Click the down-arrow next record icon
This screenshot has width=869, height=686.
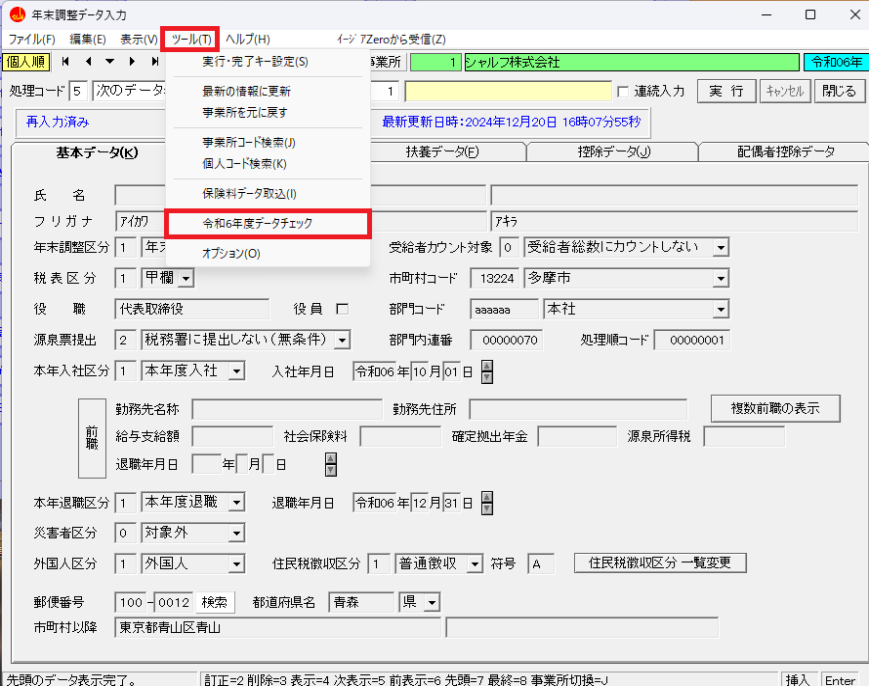coord(109,62)
